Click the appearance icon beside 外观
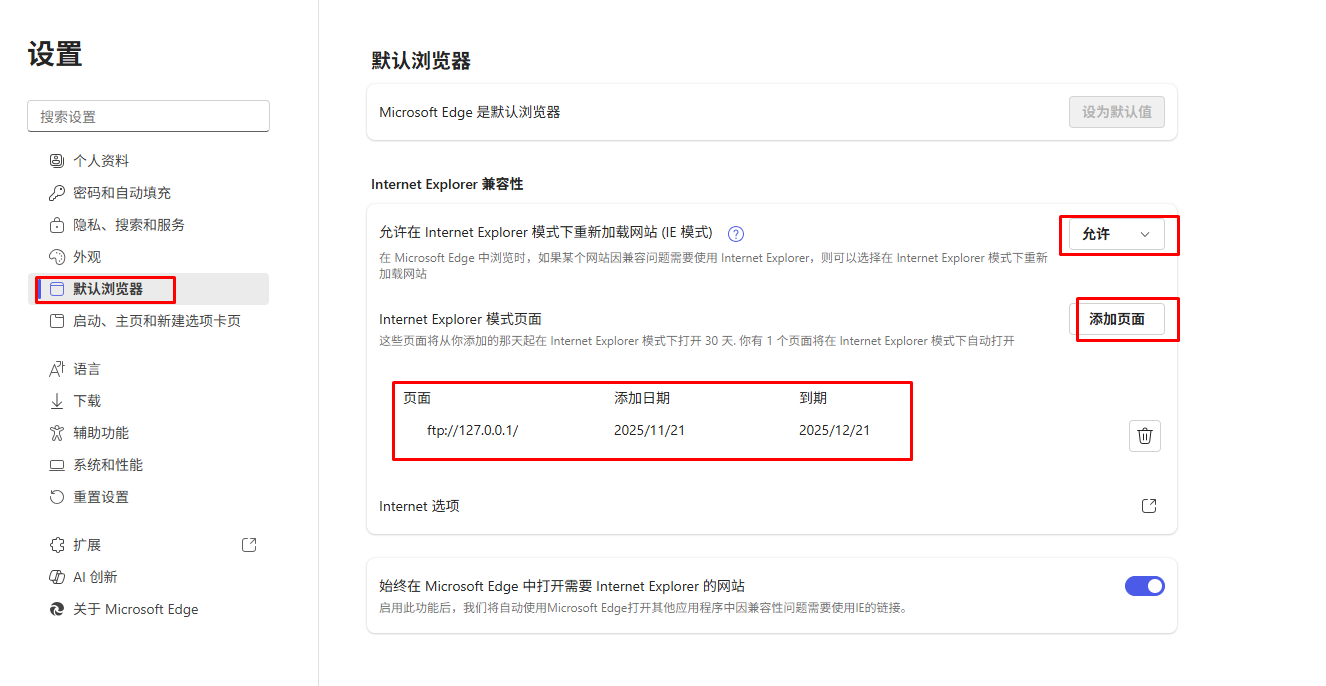 tap(57, 257)
